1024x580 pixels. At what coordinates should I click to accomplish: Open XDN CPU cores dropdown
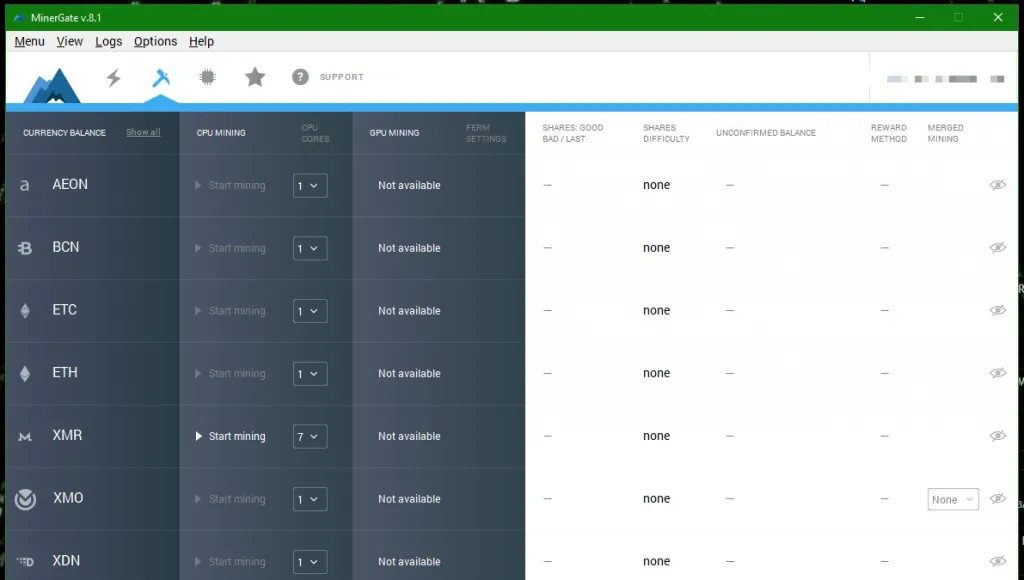(x=310, y=562)
